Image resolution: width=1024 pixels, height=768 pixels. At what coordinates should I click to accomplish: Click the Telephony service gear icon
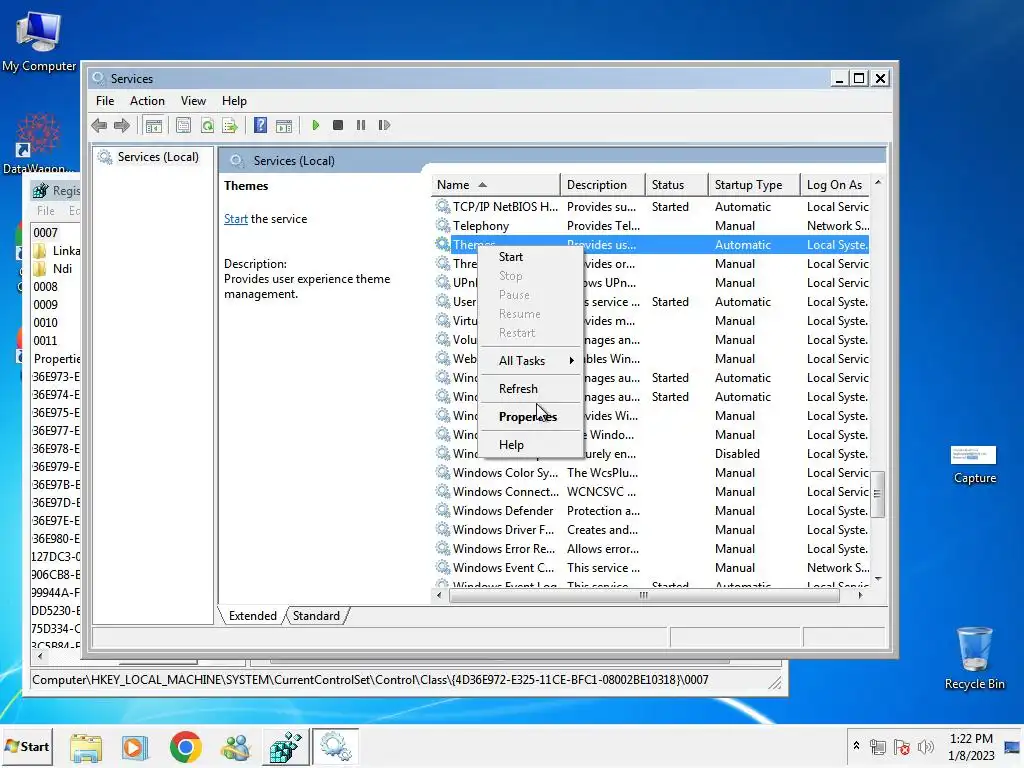point(443,225)
